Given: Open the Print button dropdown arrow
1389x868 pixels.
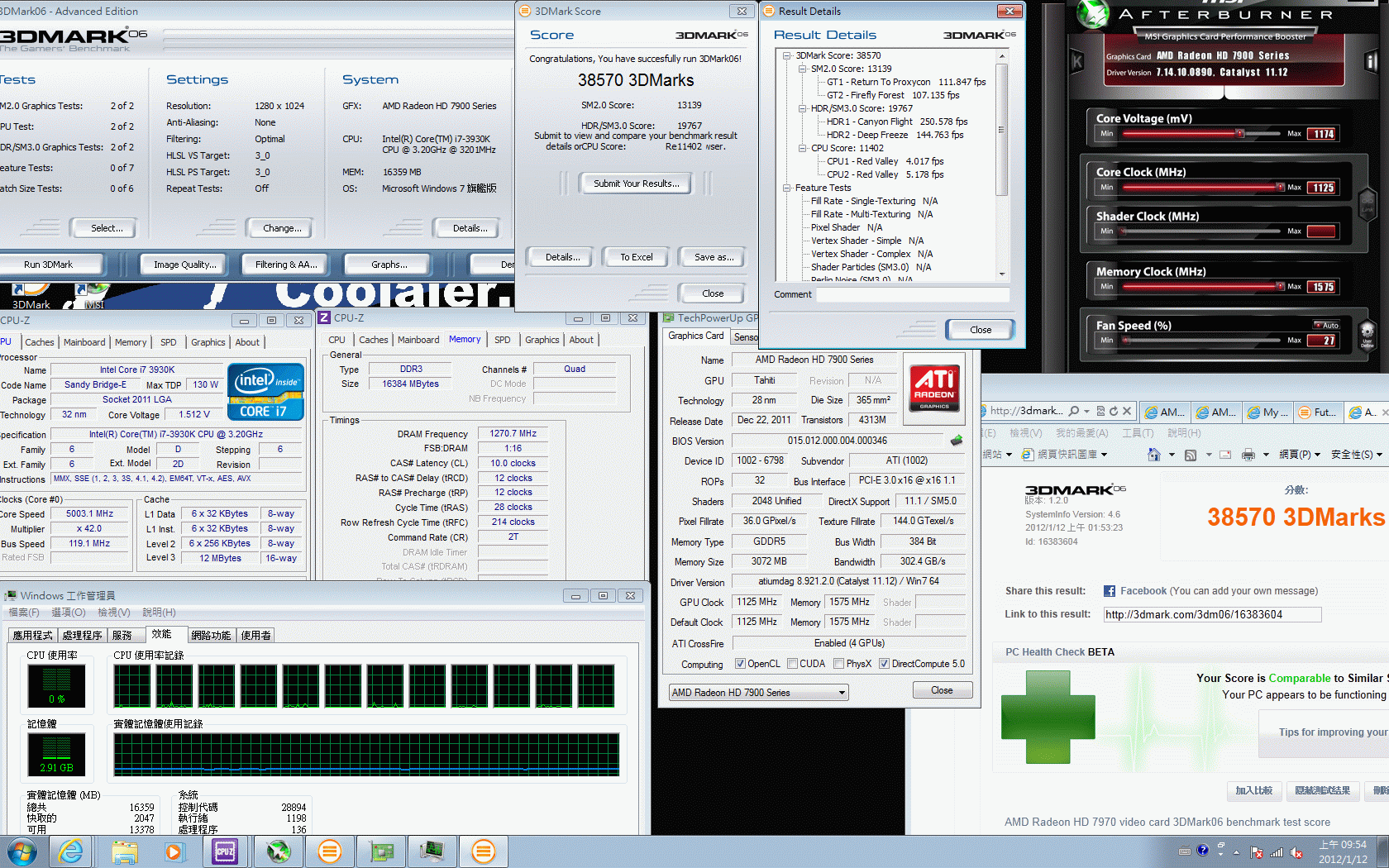Looking at the screenshot, I should 1266,455.
